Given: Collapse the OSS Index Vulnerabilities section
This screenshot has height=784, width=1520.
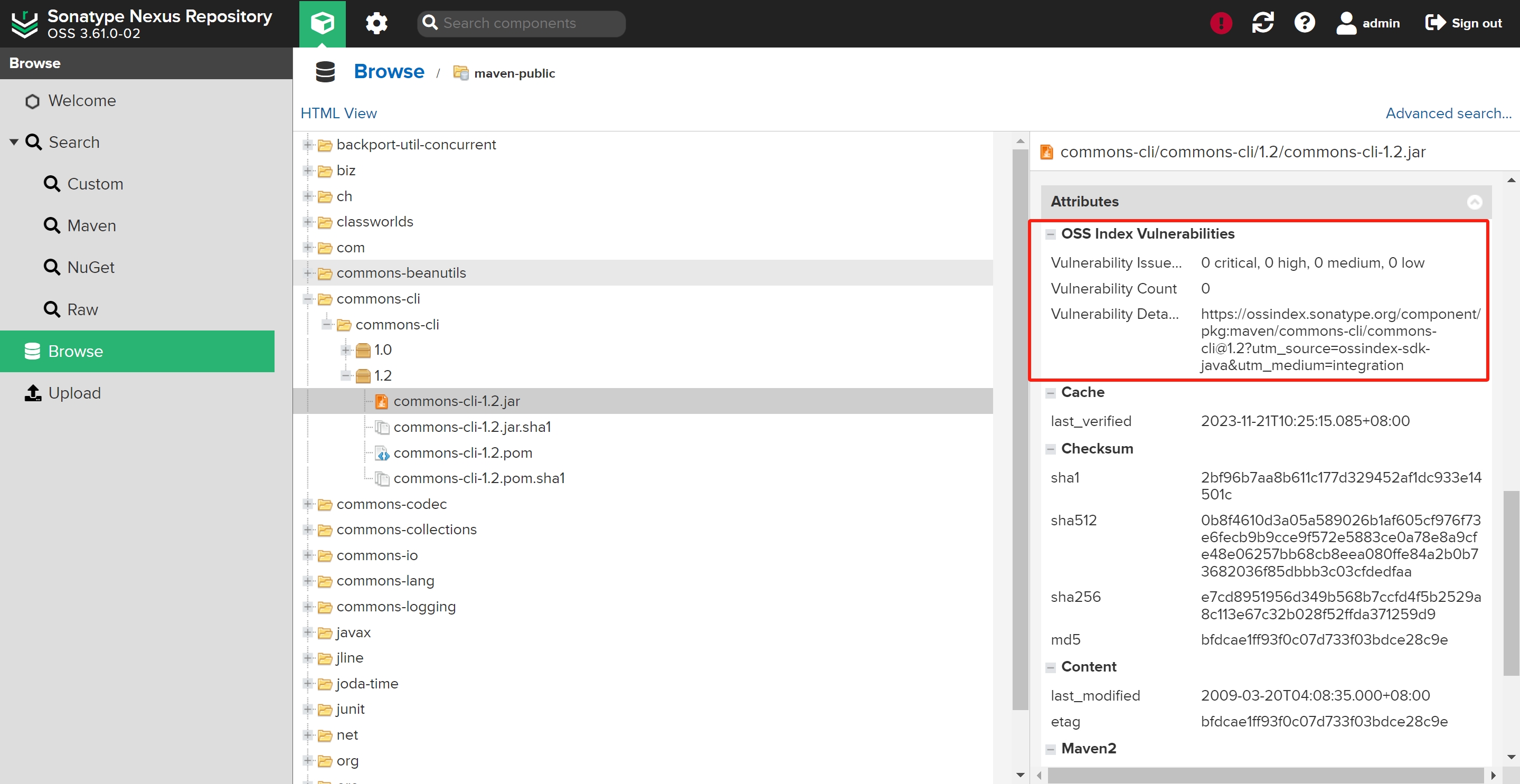Looking at the screenshot, I should click(x=1050, y=234).
